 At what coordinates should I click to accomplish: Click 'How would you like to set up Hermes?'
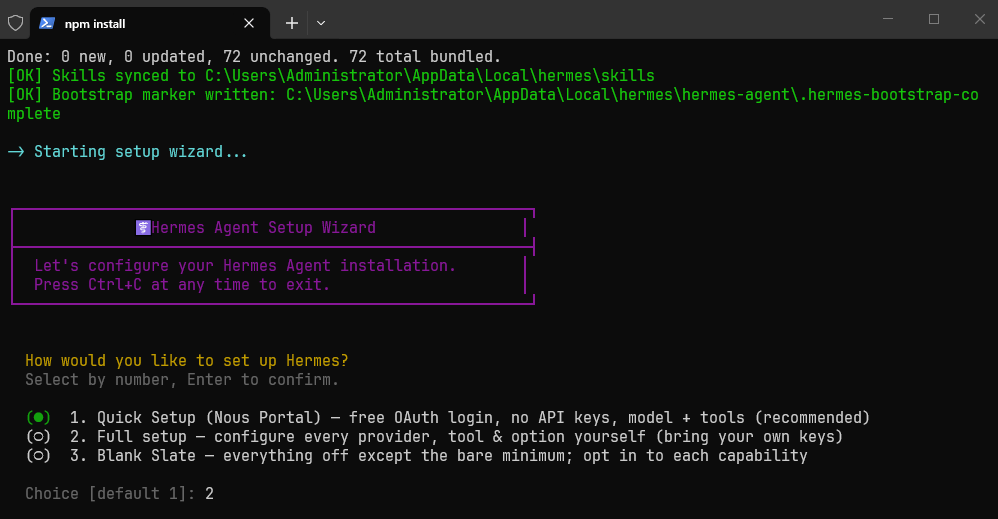click(187, 360)
